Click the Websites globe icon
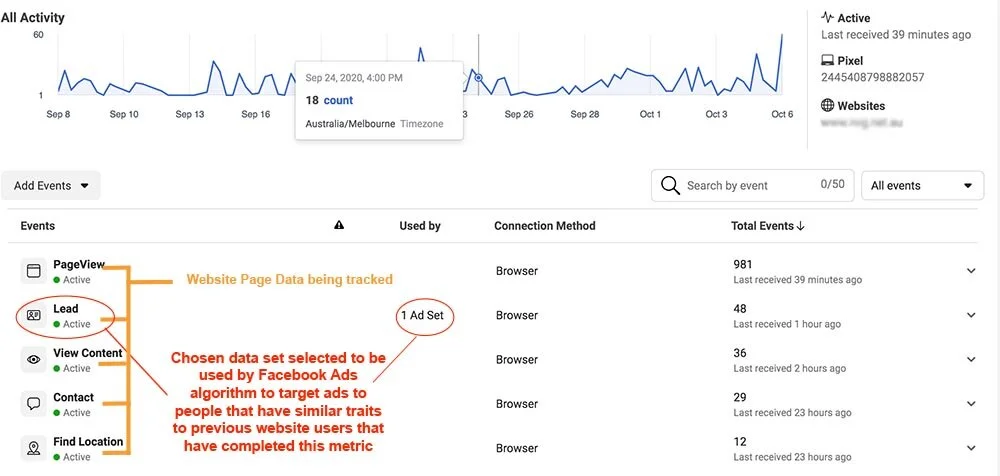Screen dimensions: 1000x476 (x=828, y=105)
